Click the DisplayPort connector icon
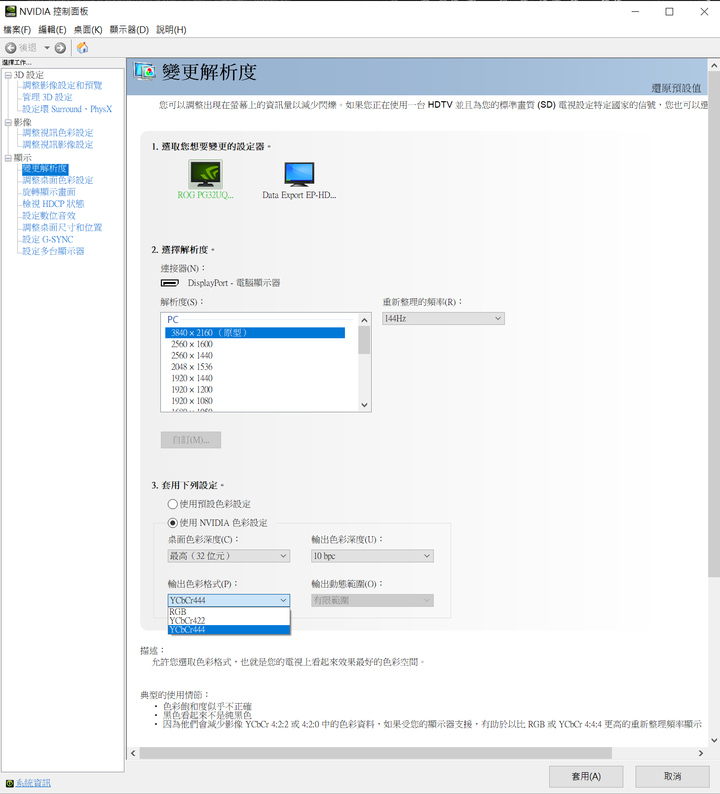This screenshot has height=794, width=720. click(x=170, y=283)
